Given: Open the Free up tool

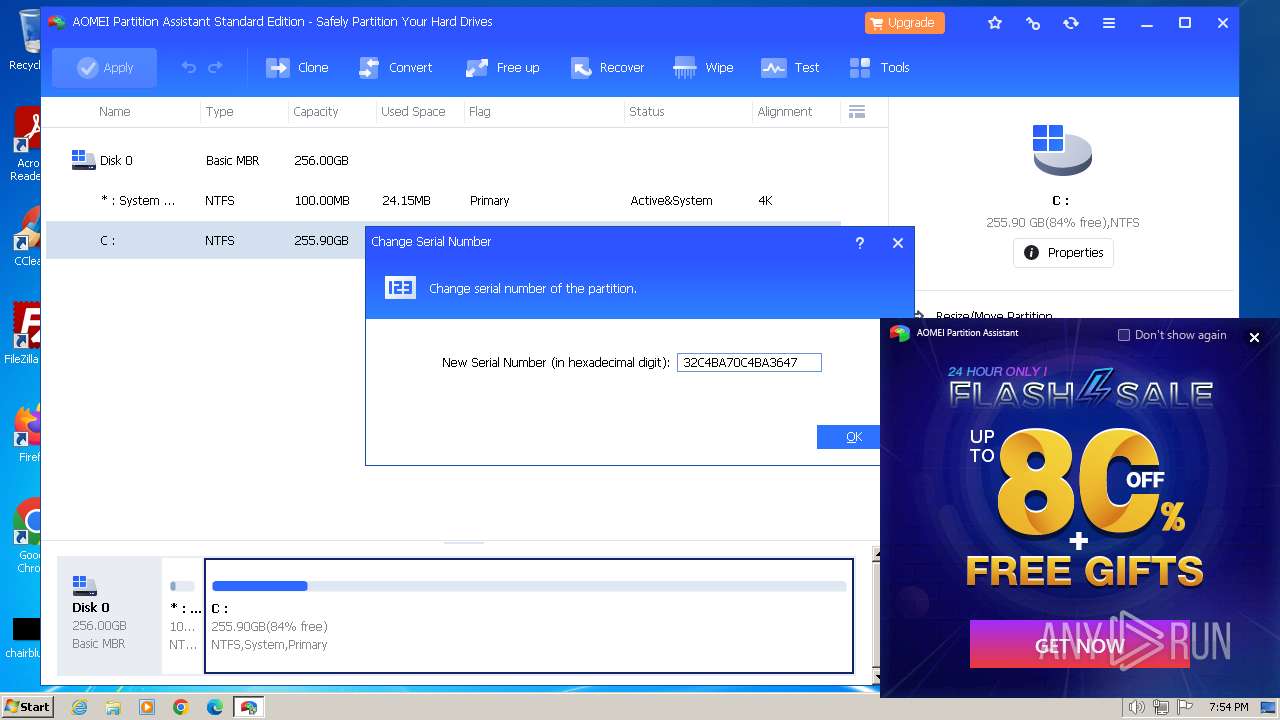Looking at the screenshot, I should (503, 67).
